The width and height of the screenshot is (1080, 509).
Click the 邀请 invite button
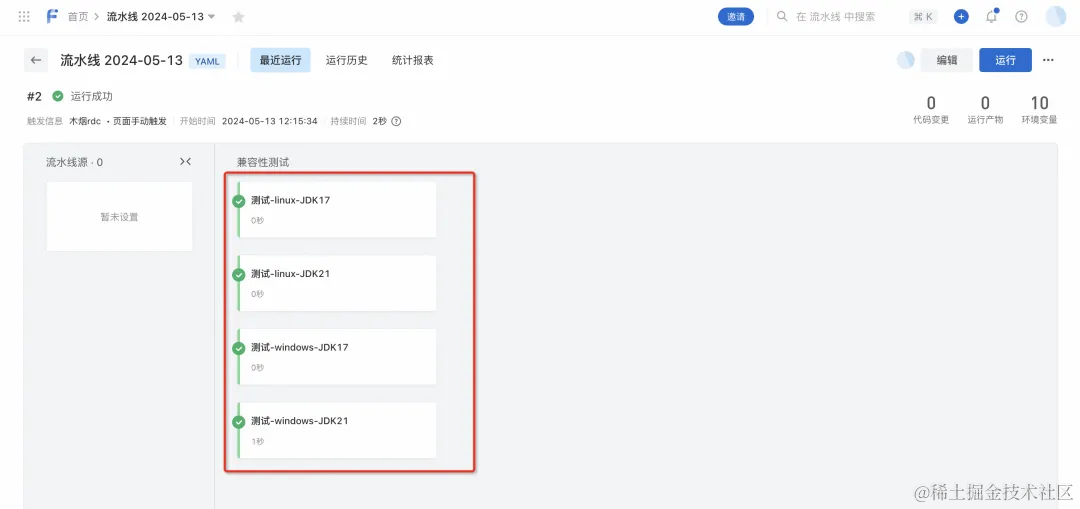(x=736, y=17)
